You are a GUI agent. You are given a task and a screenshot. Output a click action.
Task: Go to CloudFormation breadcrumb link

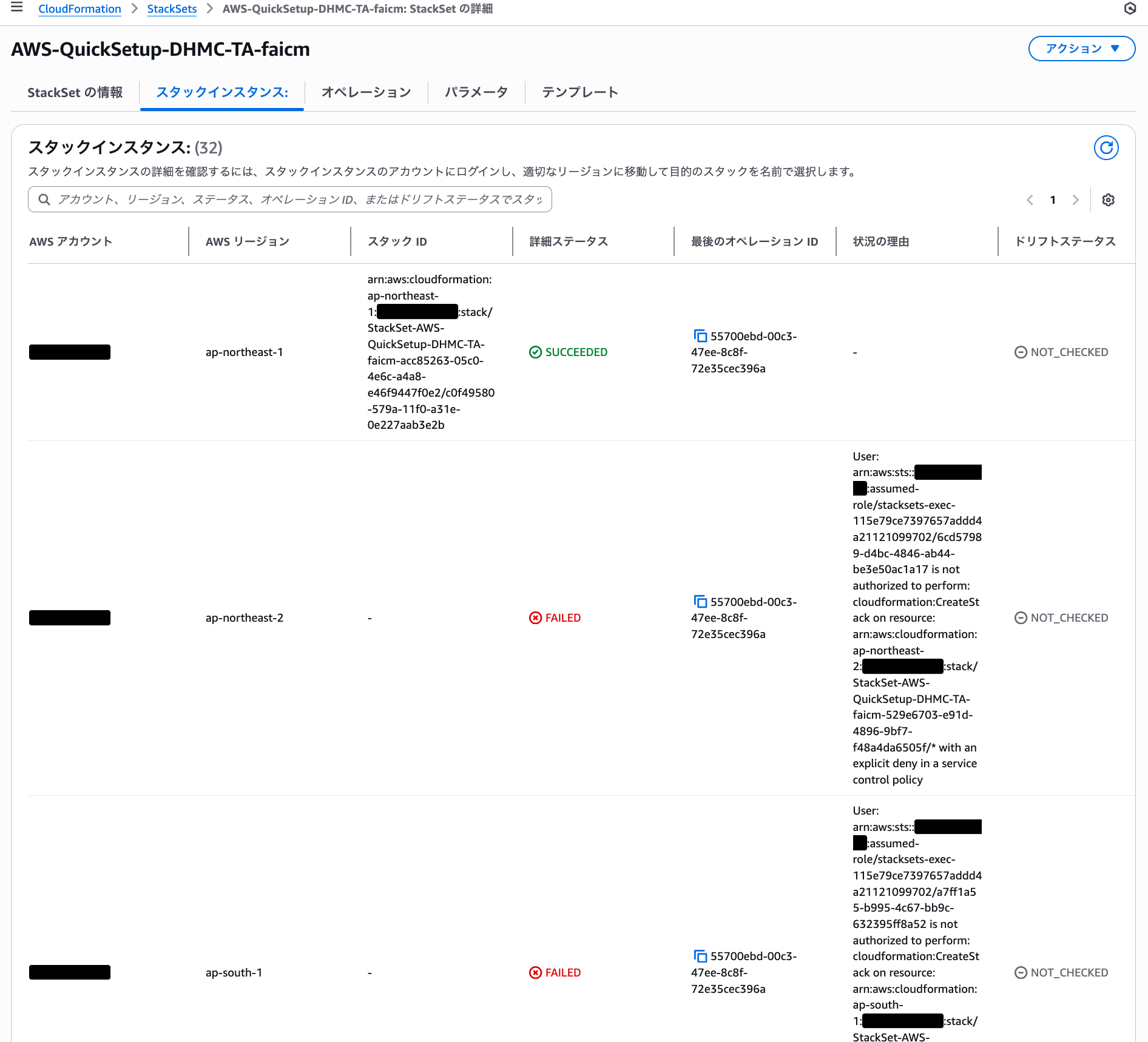(x=79, y=8)
